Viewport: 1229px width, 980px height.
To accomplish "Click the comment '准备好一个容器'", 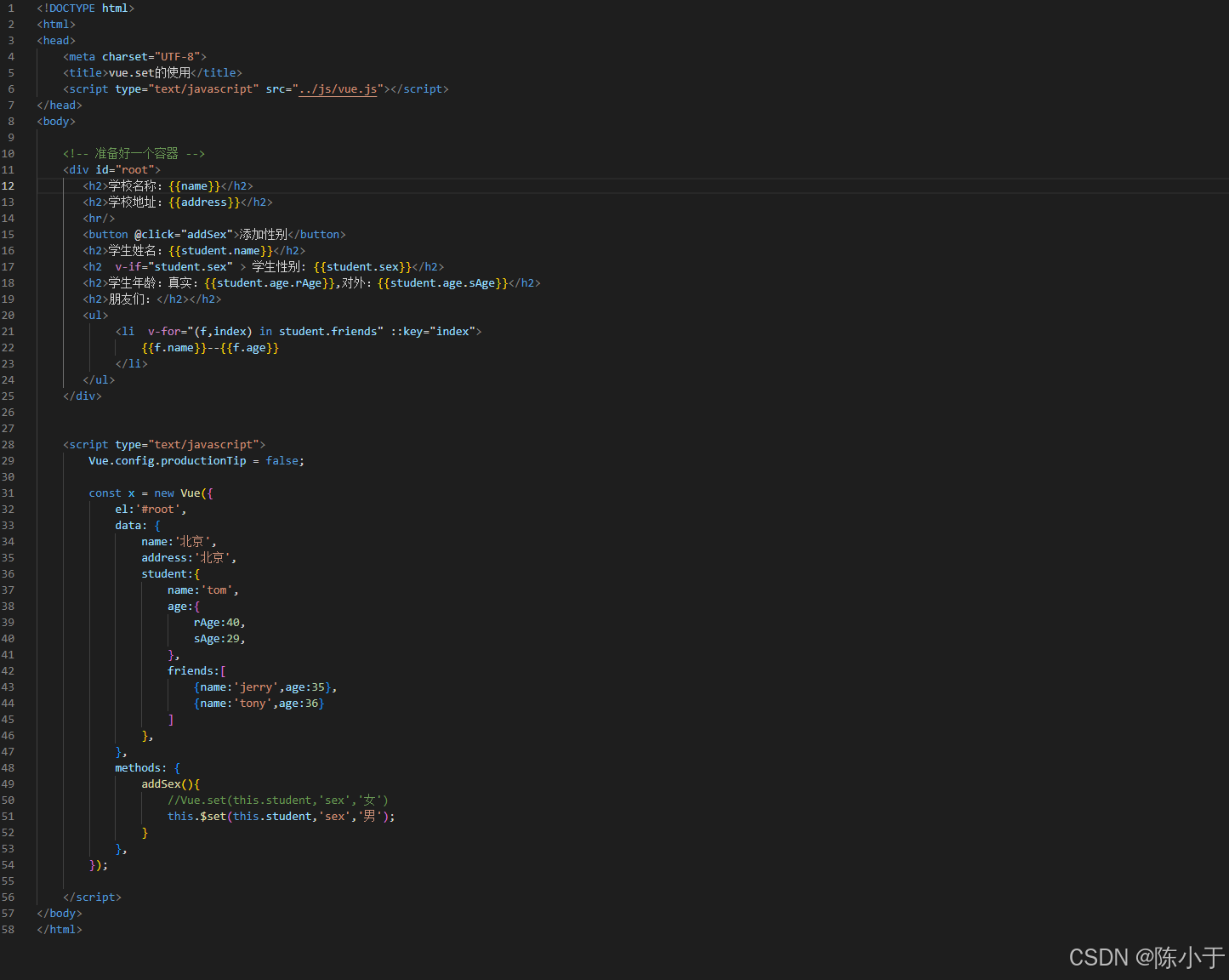I will [x=136, y=154].
